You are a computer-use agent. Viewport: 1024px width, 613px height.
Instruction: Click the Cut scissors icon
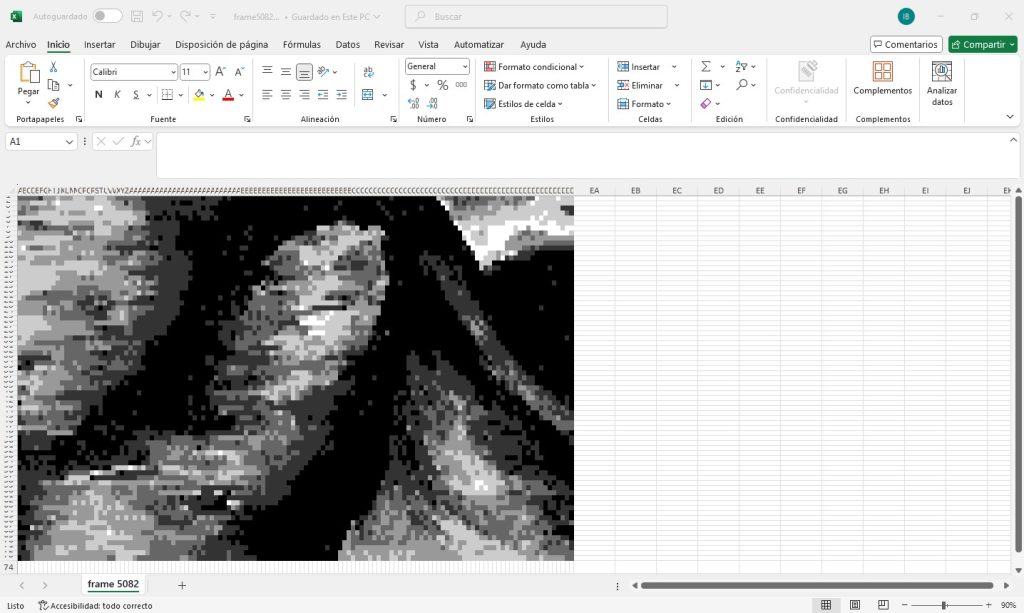54,67
